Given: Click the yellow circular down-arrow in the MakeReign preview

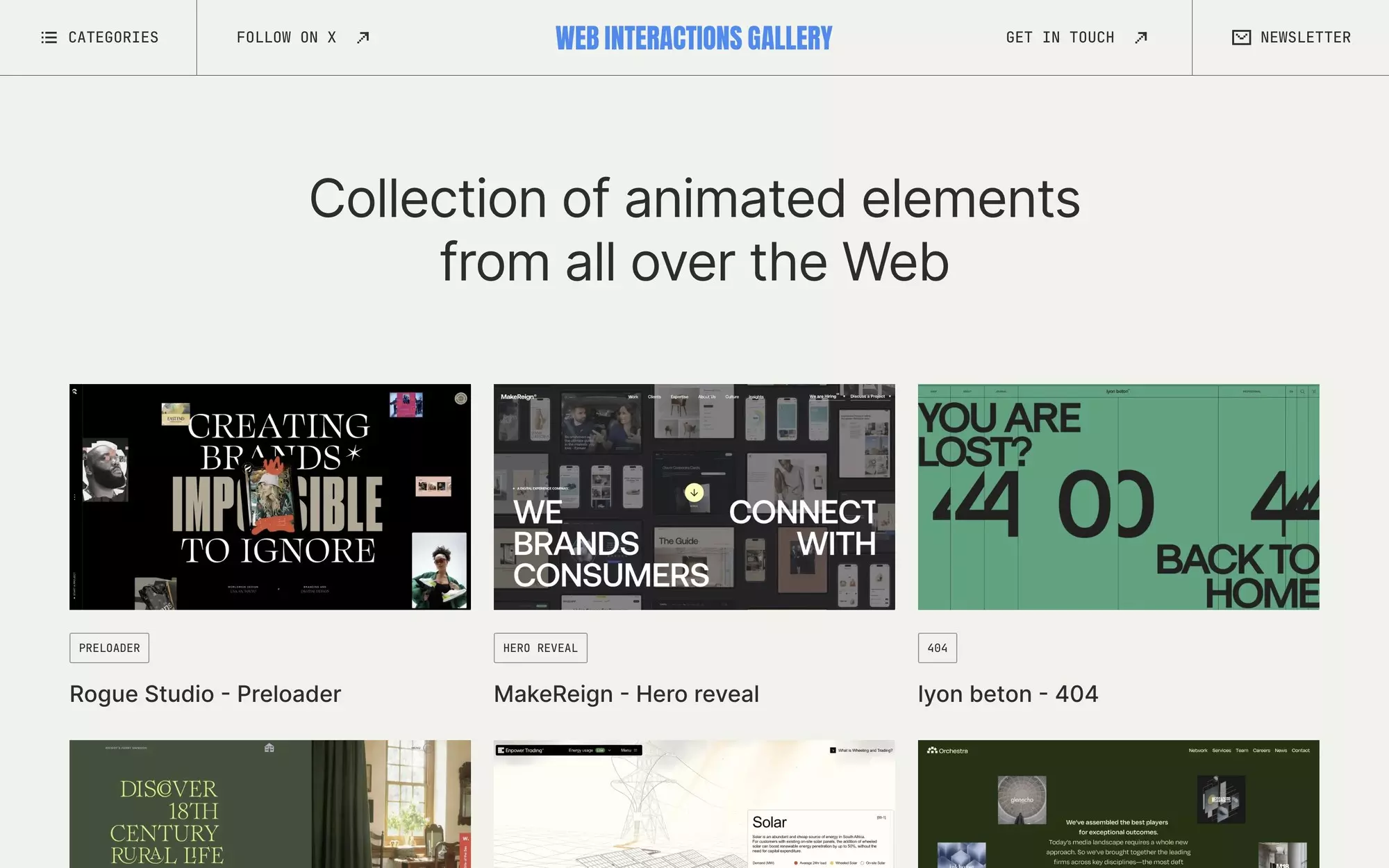Looking at the screenshot, I should pos(694,491).
